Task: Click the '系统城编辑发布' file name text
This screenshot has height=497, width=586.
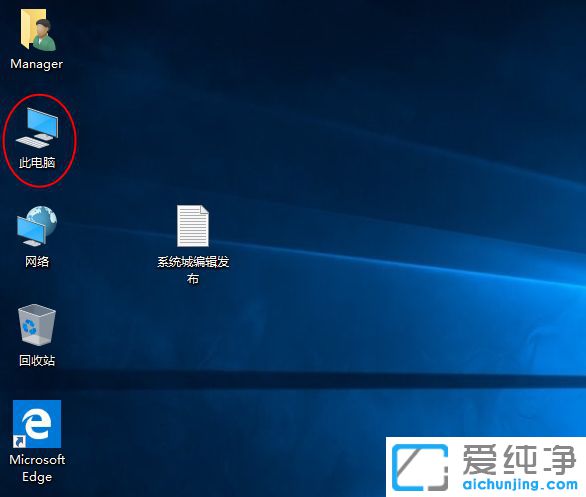Action: 193,270
